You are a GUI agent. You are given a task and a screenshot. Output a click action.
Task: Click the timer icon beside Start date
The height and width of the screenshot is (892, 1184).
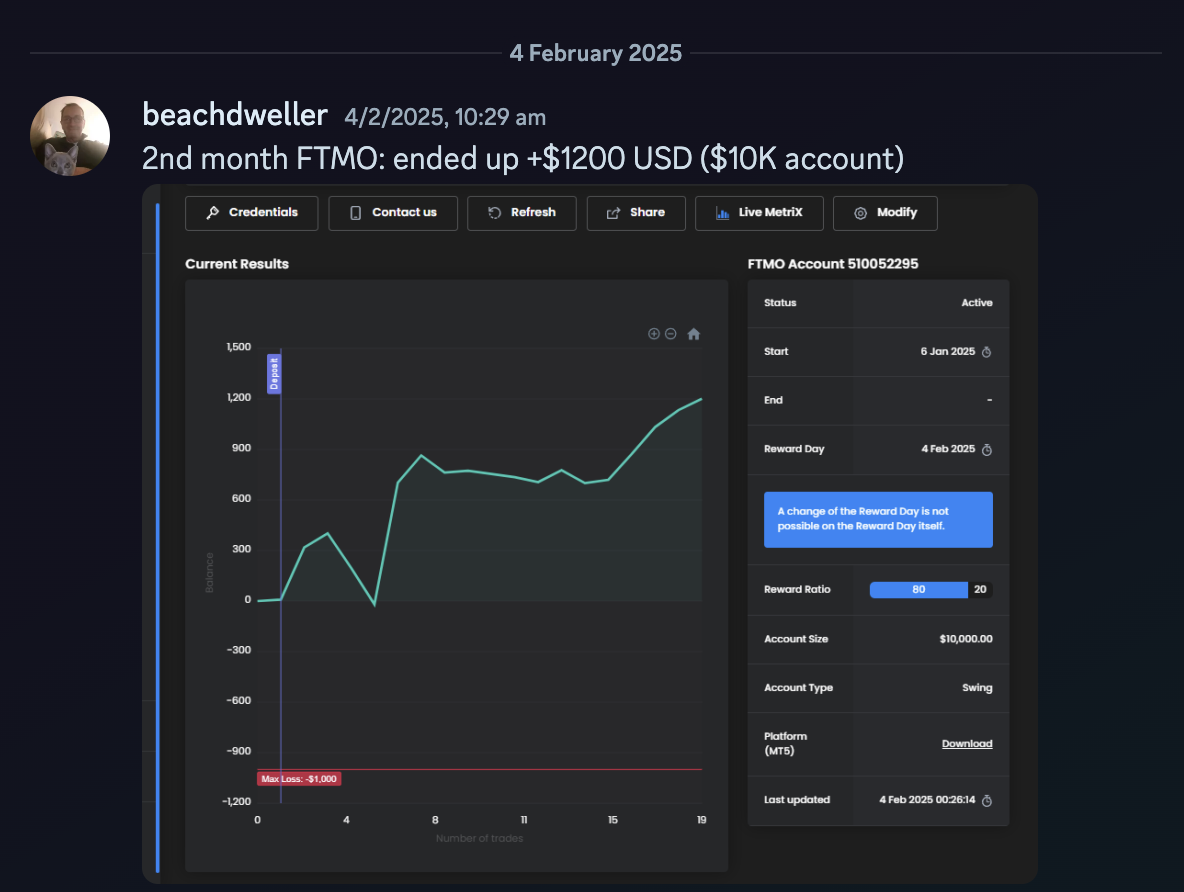click(986, 352)
